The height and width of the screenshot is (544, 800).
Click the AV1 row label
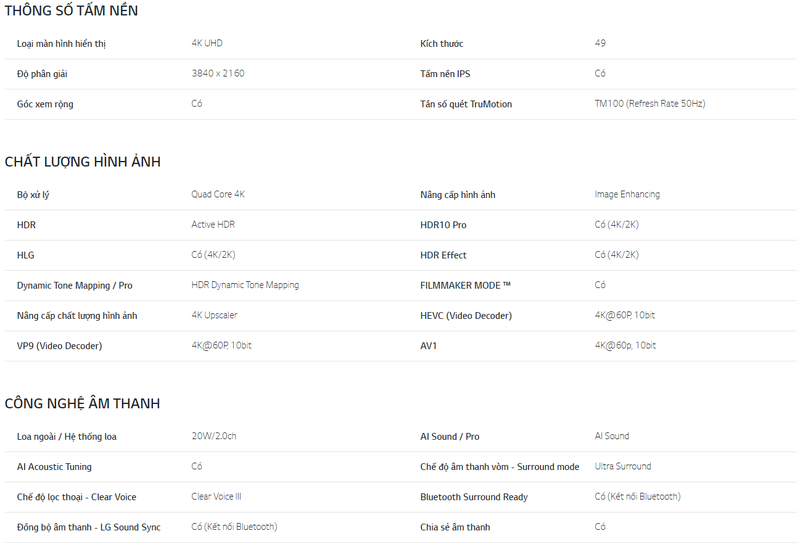429,346
